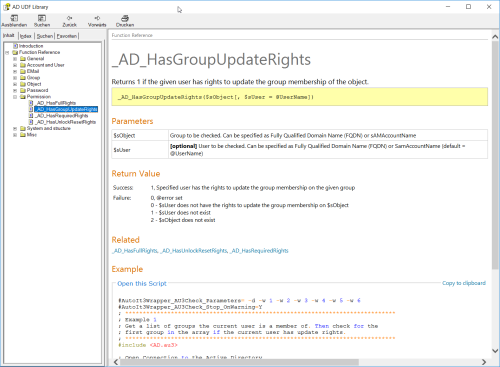Screen dimensions: 500x367
Task: Follow the _AD_HasFullRights related link
Action: (x=135, y=251)
